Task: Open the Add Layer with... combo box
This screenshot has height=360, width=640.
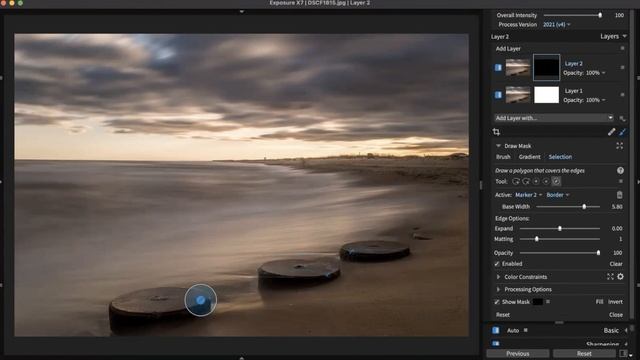Action: pyautogui.click(x=553, y=118)
